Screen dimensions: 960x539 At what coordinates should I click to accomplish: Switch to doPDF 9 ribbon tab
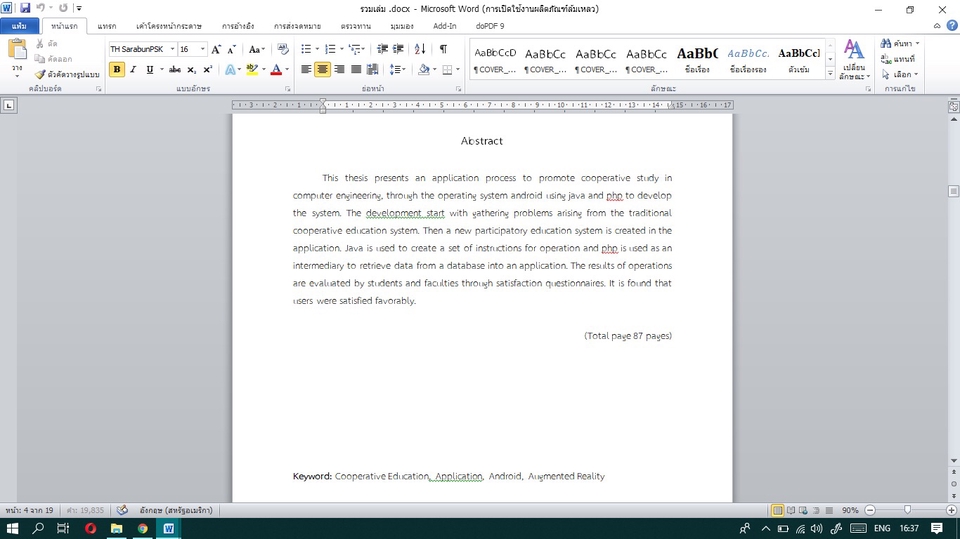(490, 26)
